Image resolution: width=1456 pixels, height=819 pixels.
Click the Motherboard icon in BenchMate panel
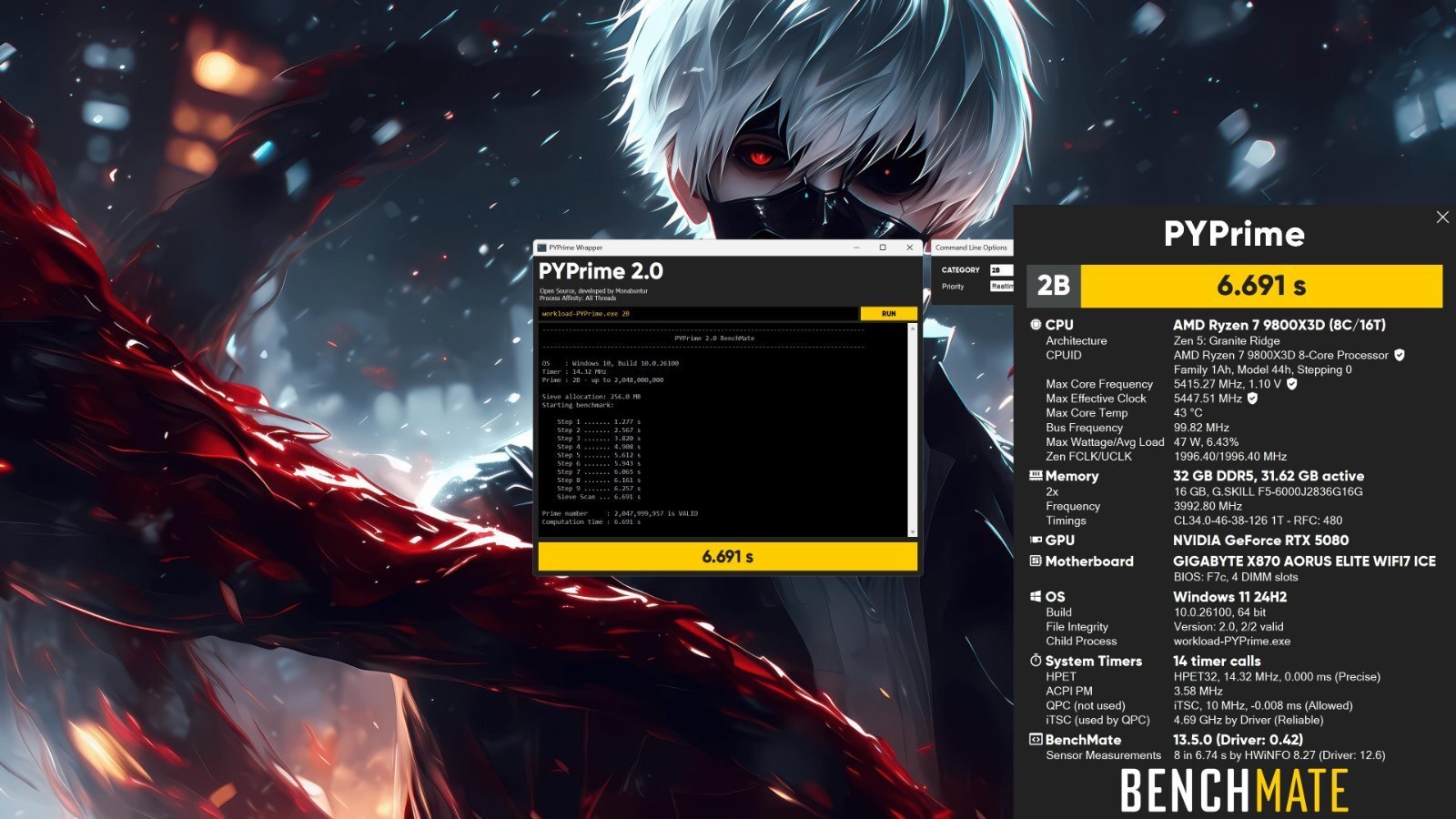[1036, 561]
